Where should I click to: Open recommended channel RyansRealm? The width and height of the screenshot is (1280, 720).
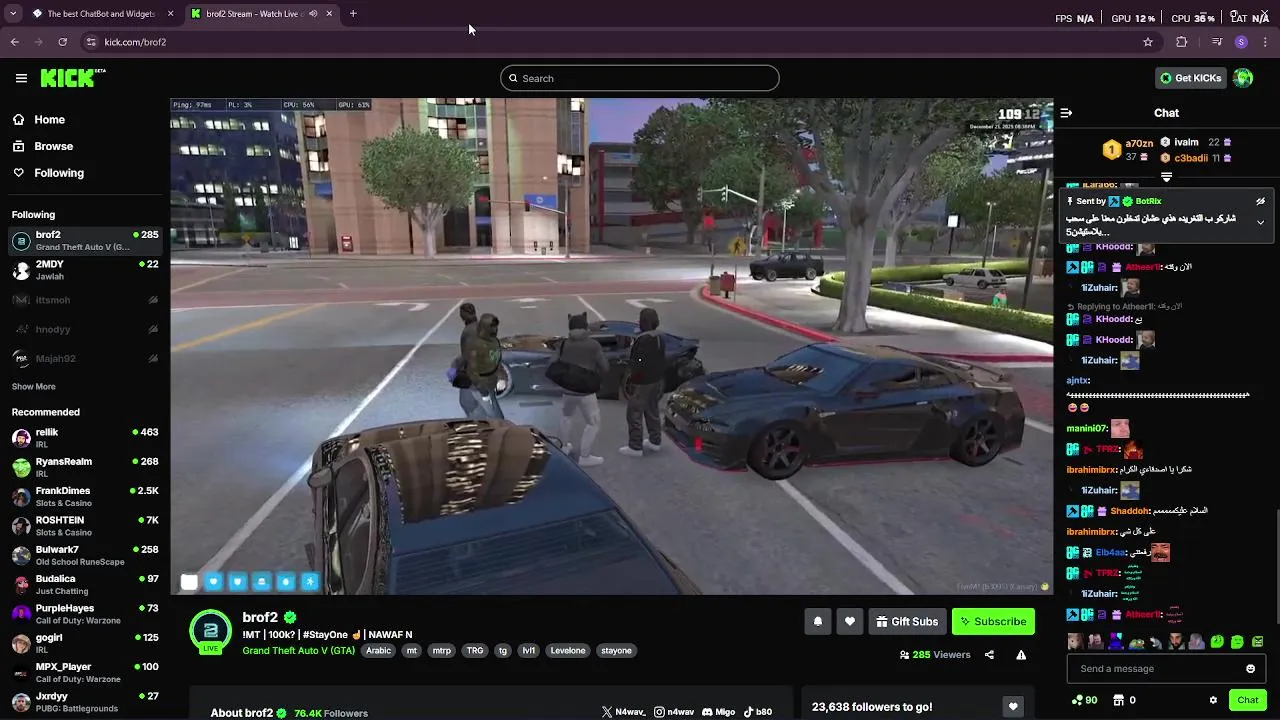[85, 467]
